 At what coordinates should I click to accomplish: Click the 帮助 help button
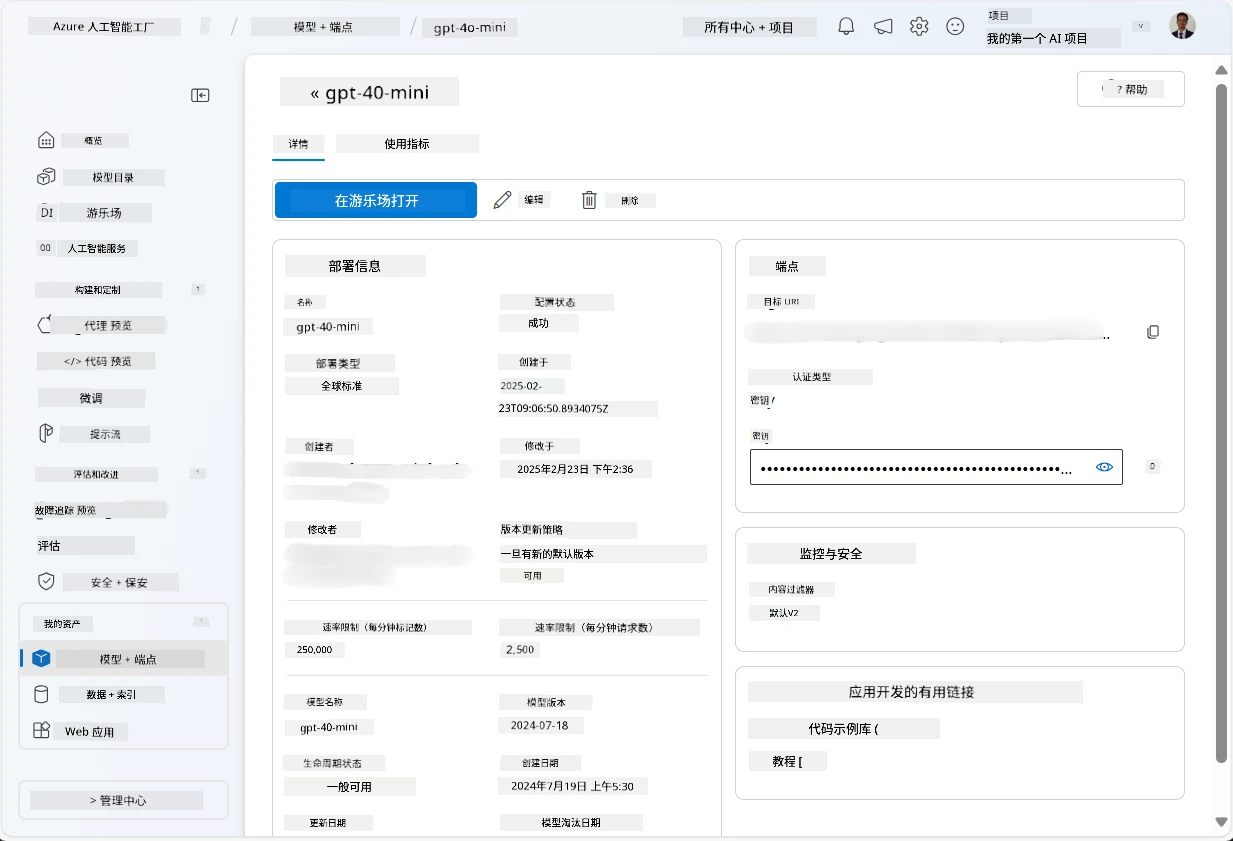point(1131,89)
